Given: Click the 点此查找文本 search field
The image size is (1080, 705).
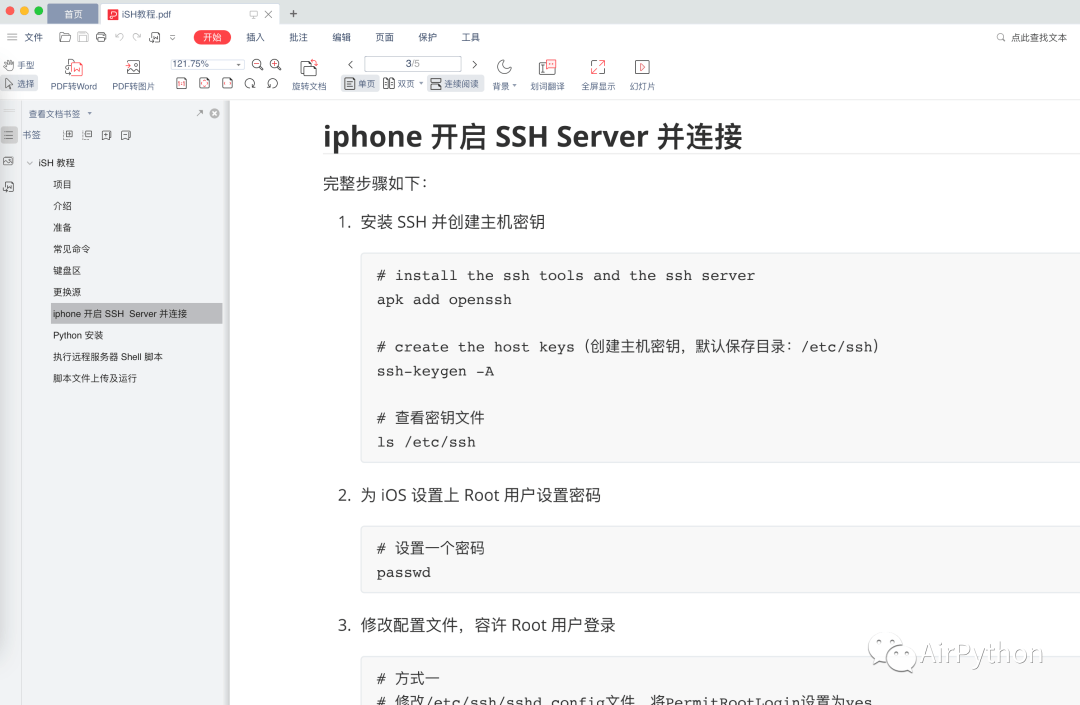Looking at the screenshot, I should [1032, 38].
